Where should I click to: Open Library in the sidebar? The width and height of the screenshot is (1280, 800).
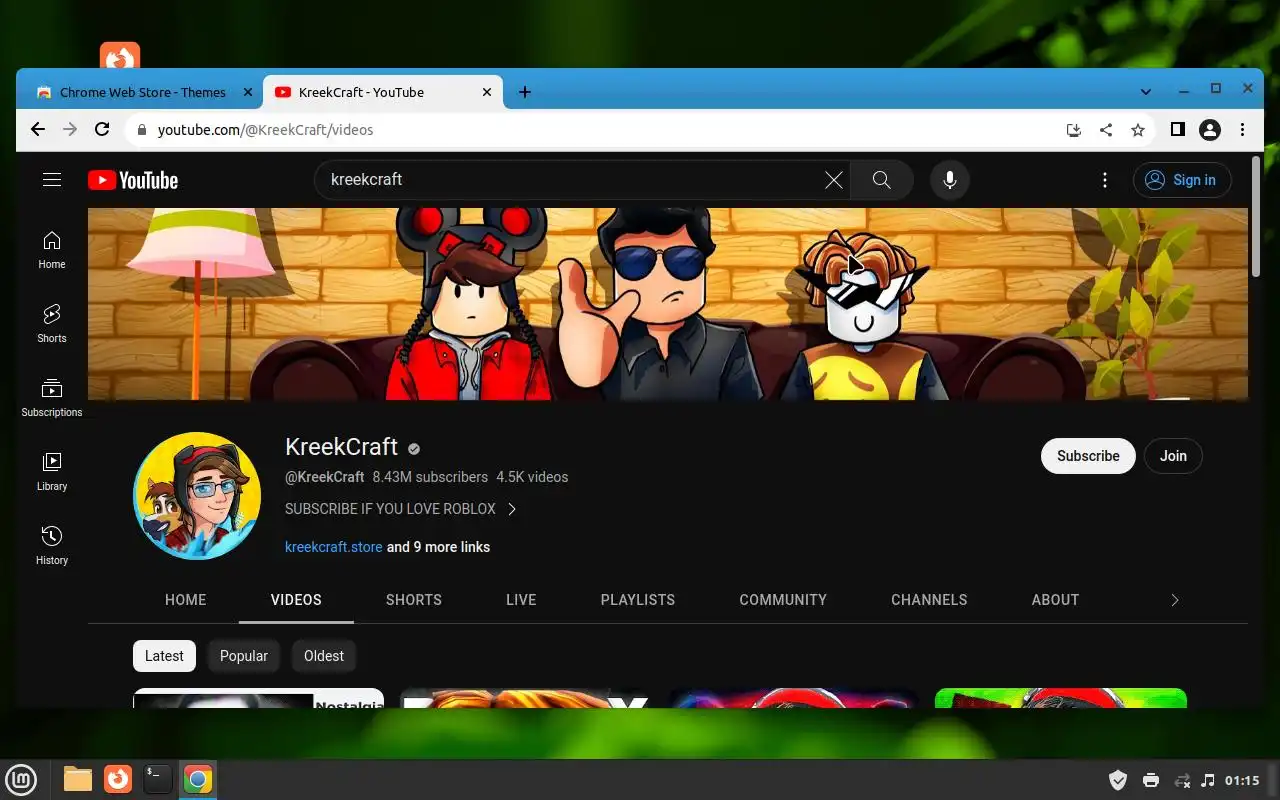pyautogui.click(x=52, y=472)
